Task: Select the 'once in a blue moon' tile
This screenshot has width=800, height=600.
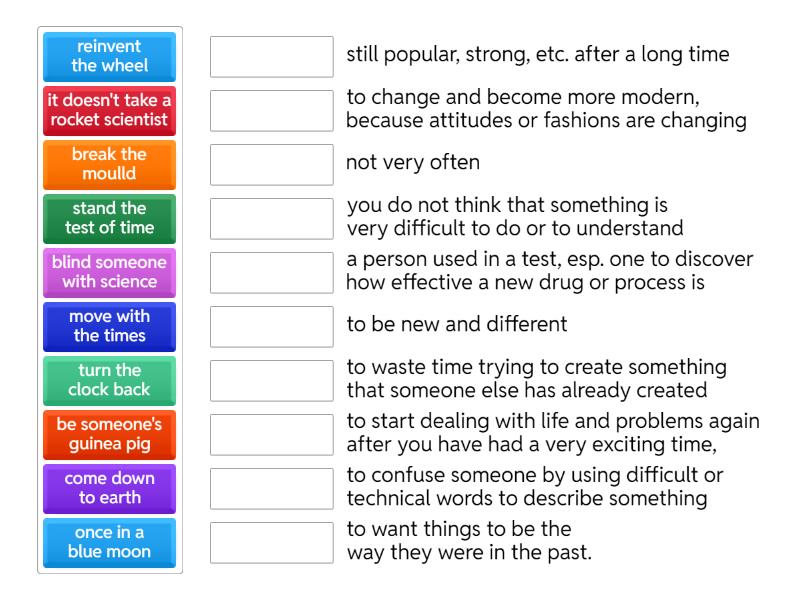Action: (110, 543)
